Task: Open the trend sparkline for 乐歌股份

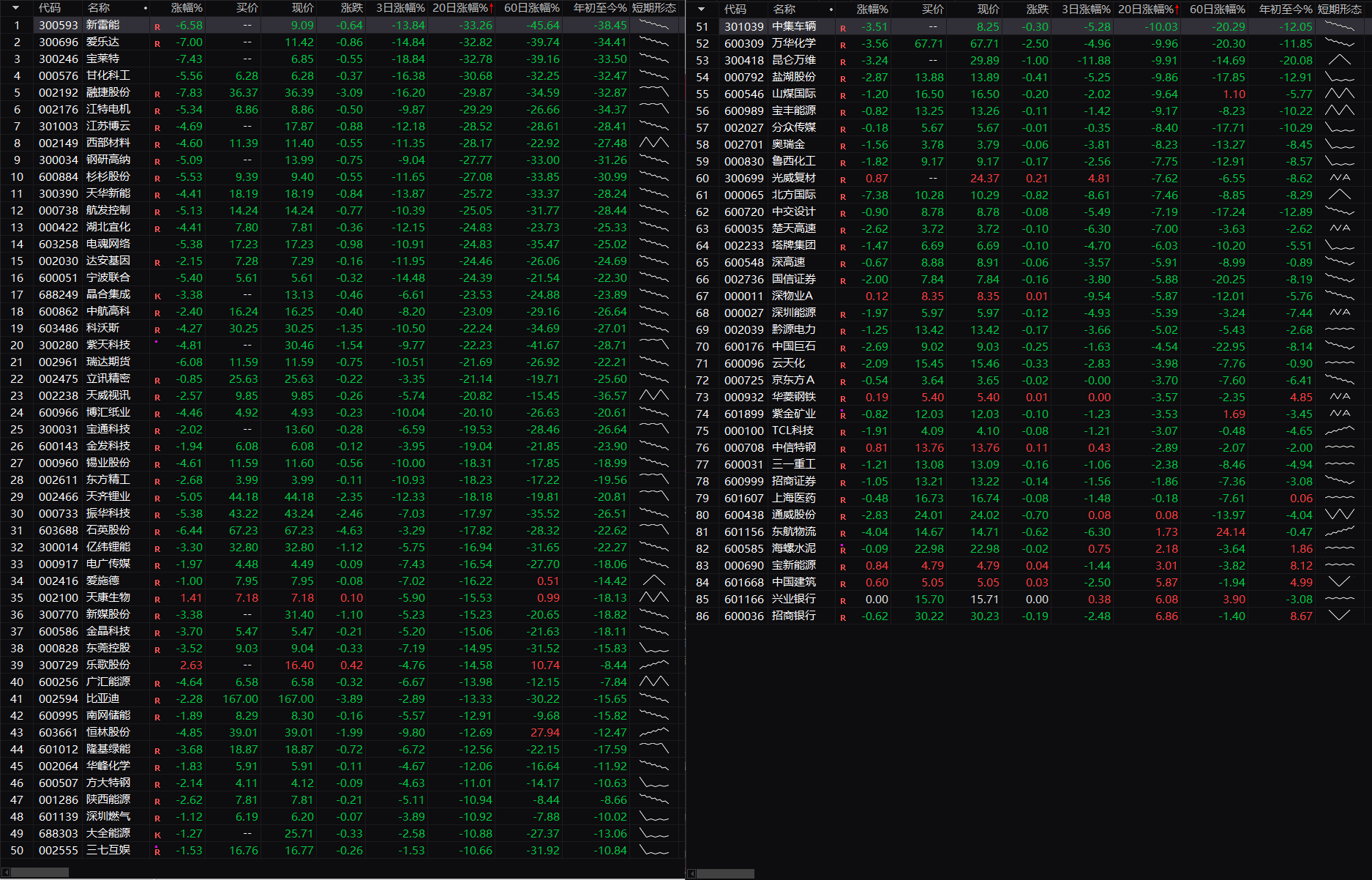Action: 653,665
